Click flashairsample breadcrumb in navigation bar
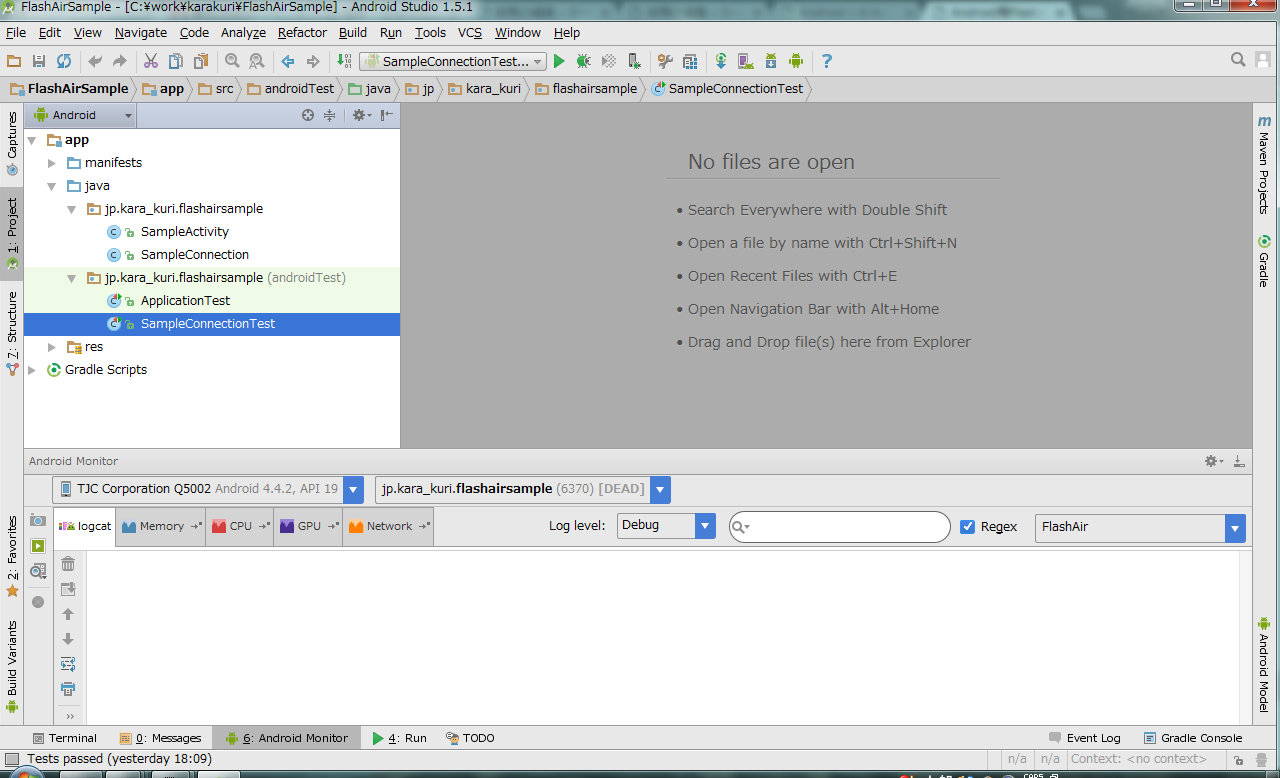Viewport: 1280px width, 778px height. pos(586,88)
